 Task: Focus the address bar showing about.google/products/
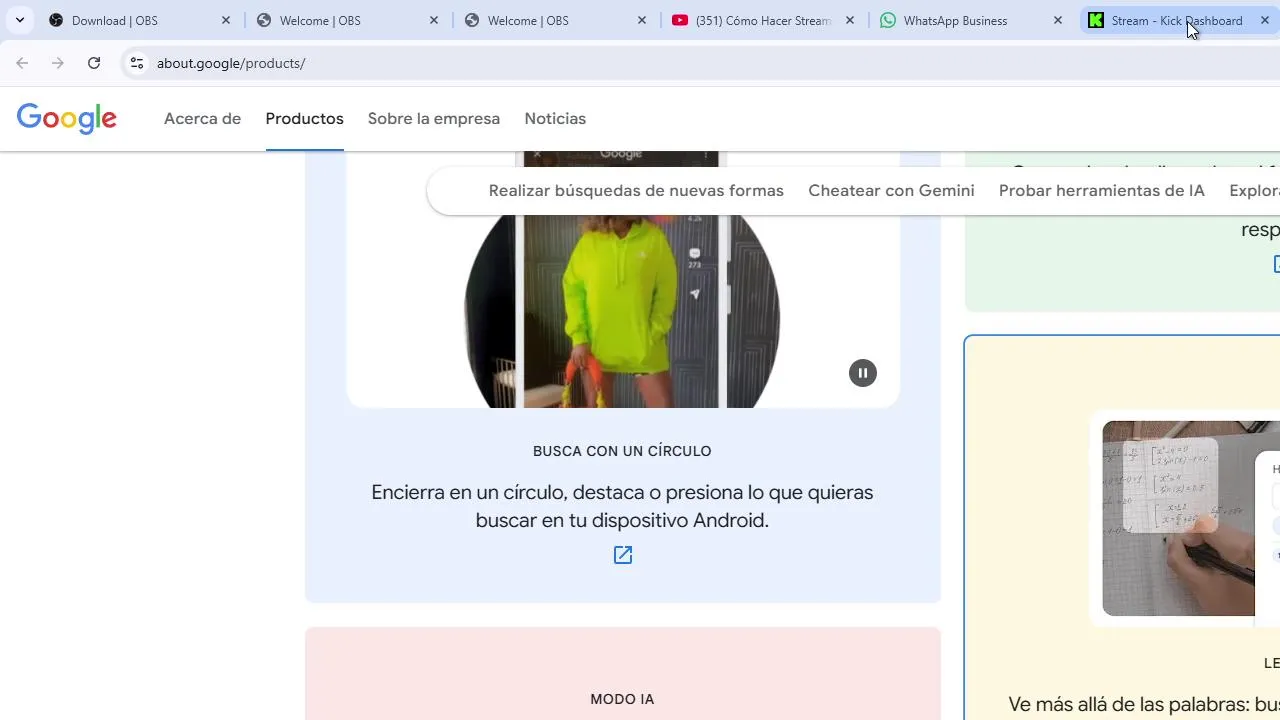click(700, 63)
